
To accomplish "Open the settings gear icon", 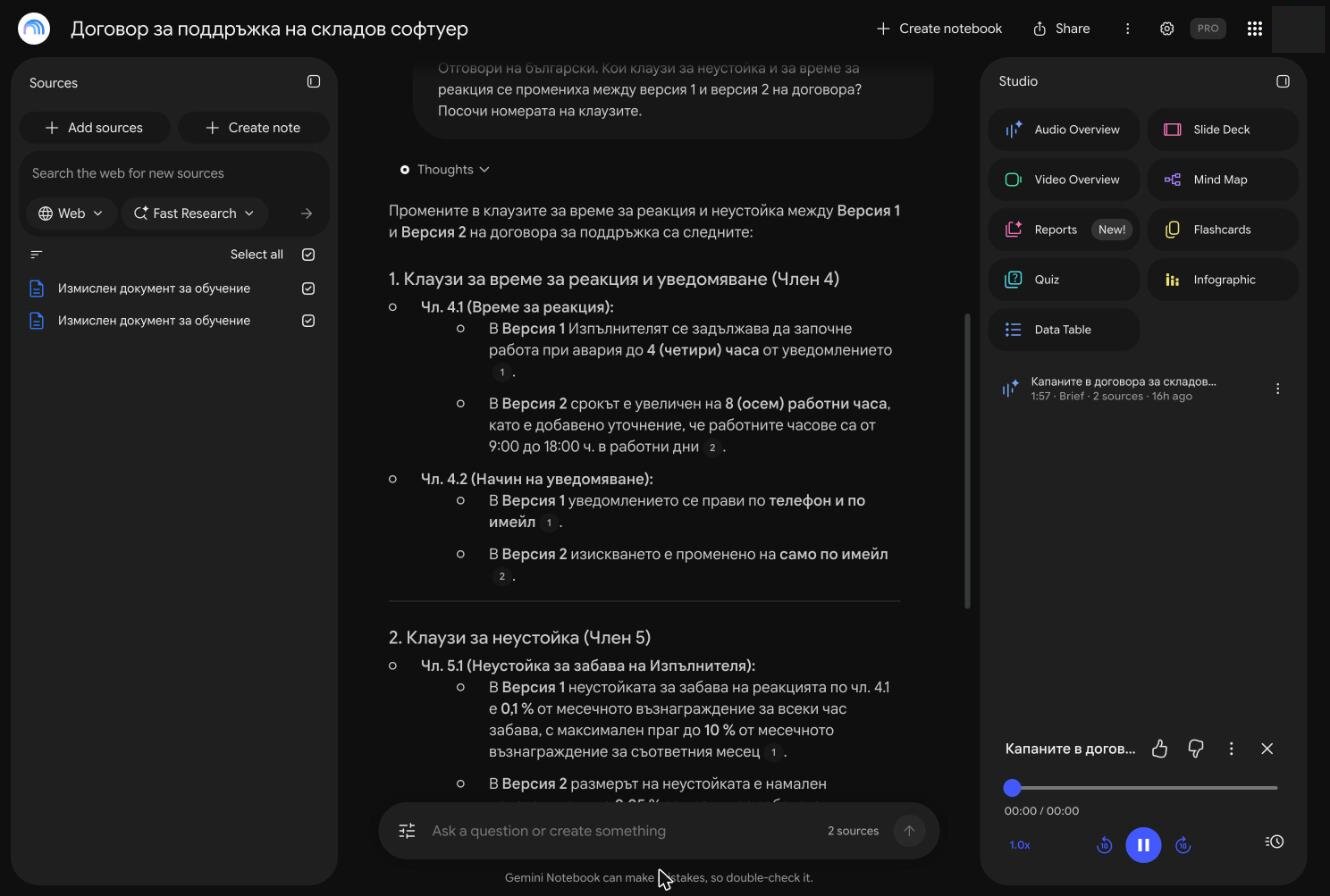I will [1167, 29].
